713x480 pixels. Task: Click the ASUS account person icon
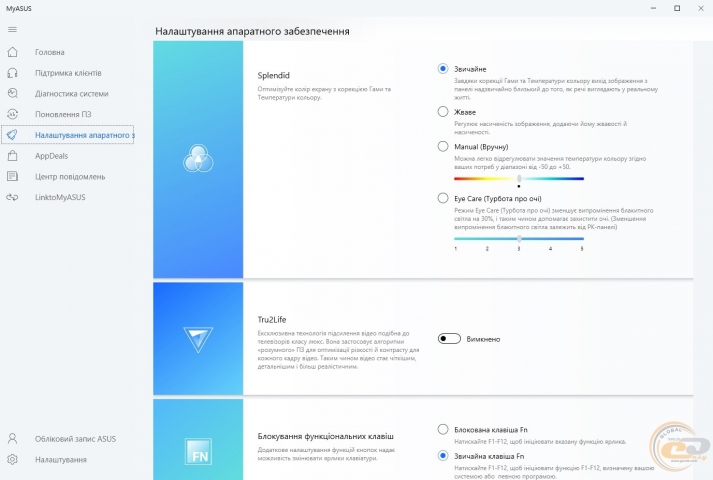(13, 439)
